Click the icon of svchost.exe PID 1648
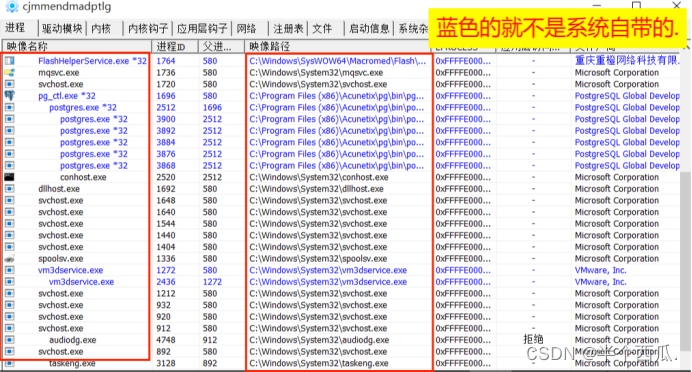Image resolution: width=692 pixels, height=372 pixels. [x=9, y=200]
